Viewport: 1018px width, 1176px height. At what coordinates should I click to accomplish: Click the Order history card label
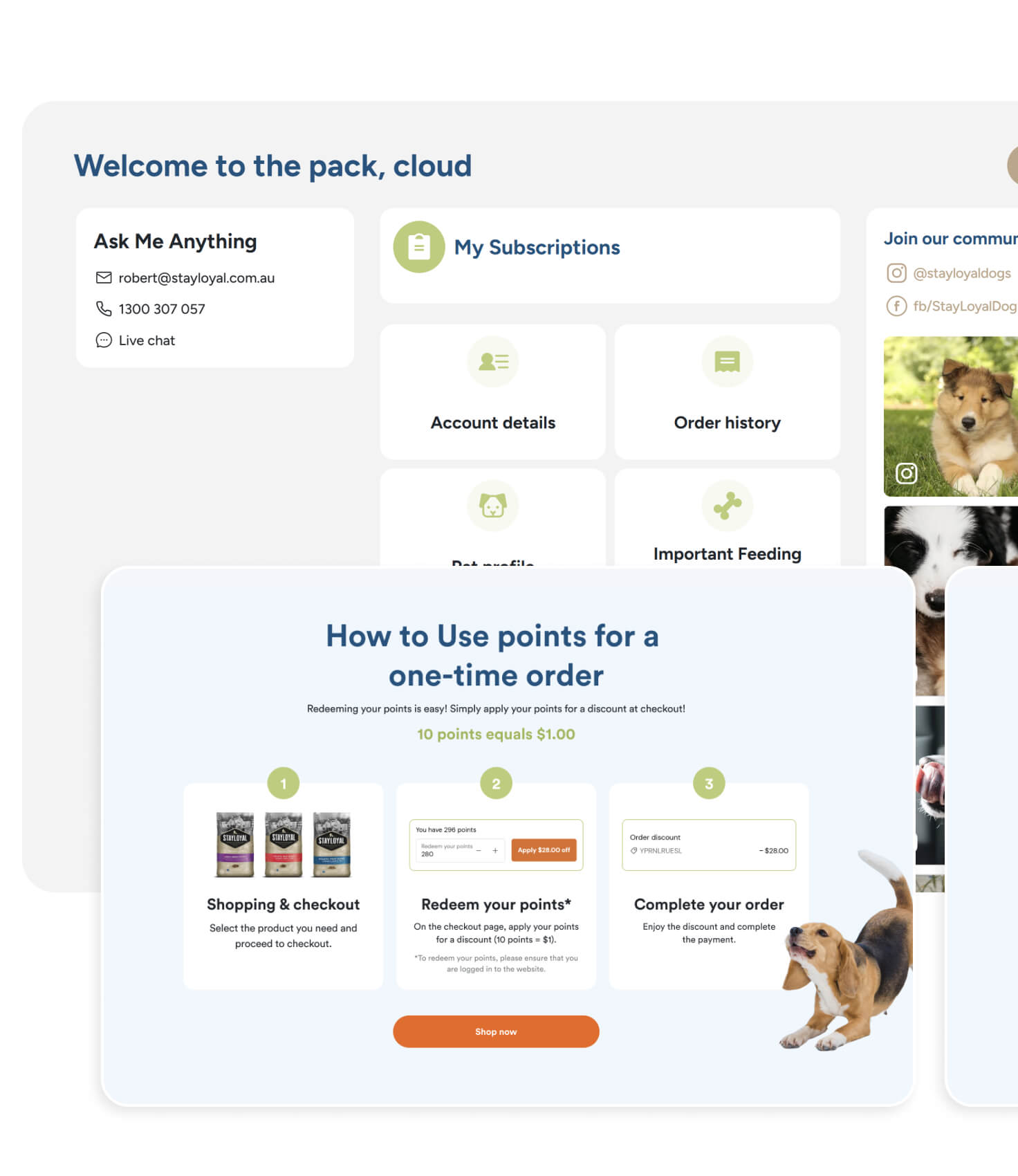(728, 423)
